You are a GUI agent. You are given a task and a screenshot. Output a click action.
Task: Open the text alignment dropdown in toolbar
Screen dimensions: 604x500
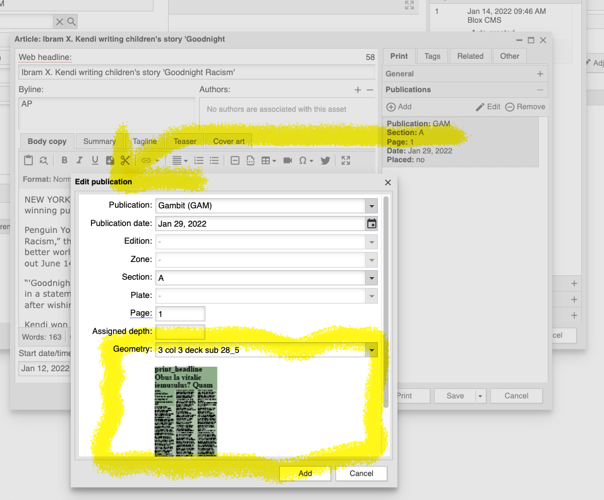pos(180,160)
